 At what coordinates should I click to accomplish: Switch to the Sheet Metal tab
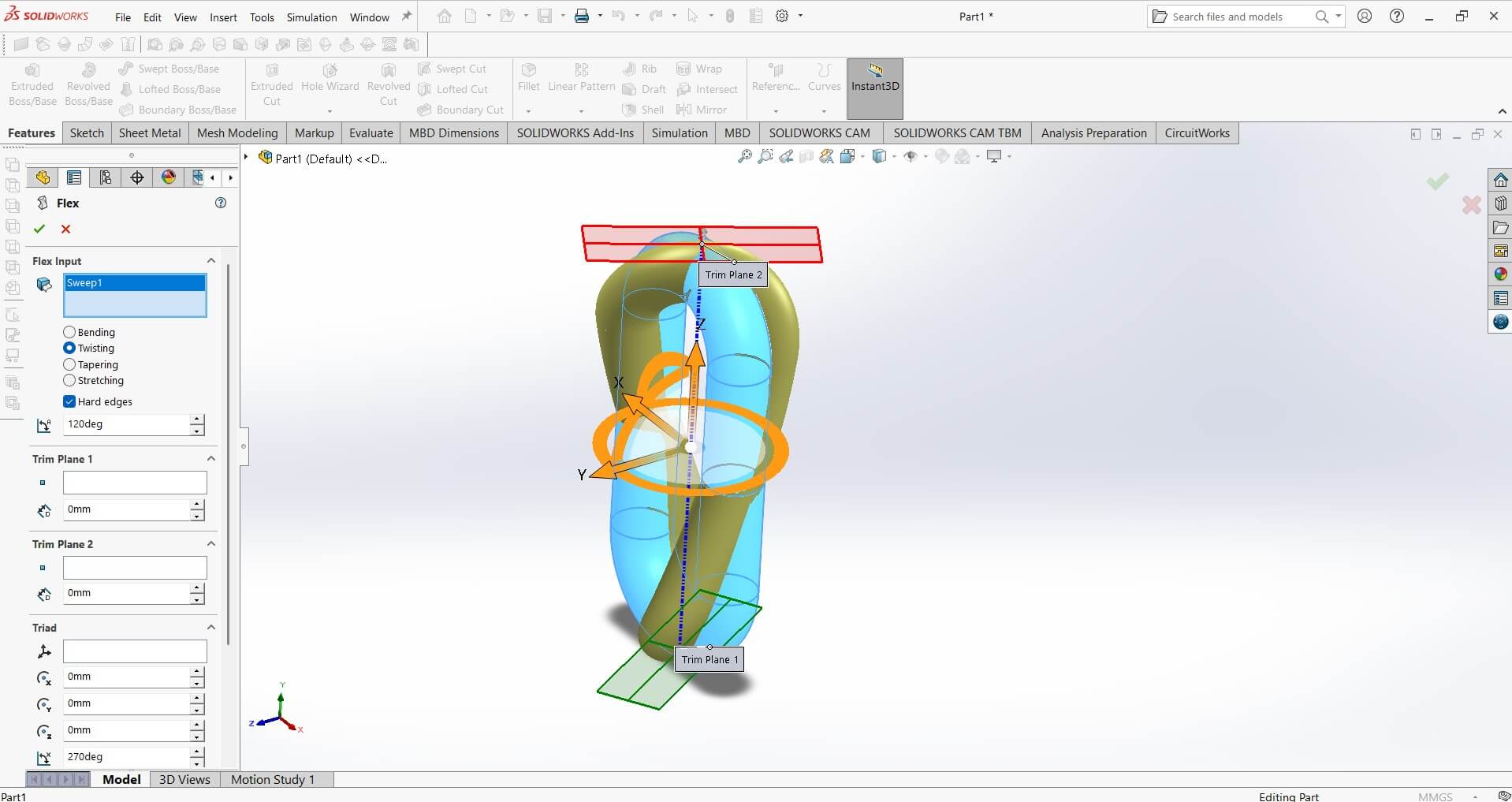(150, 132)
